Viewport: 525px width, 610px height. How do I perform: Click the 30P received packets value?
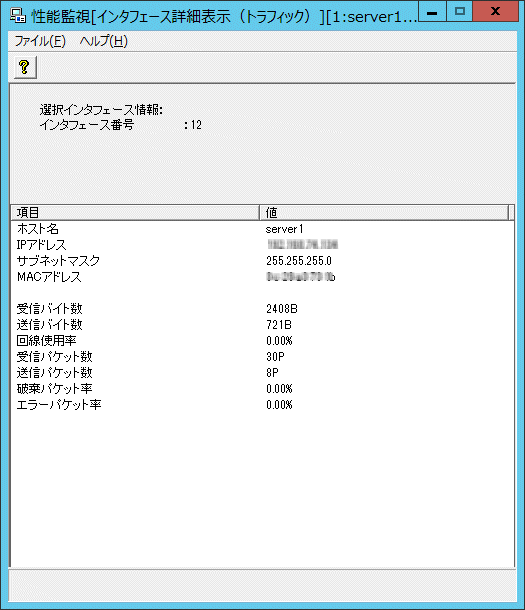pos(275,357)
